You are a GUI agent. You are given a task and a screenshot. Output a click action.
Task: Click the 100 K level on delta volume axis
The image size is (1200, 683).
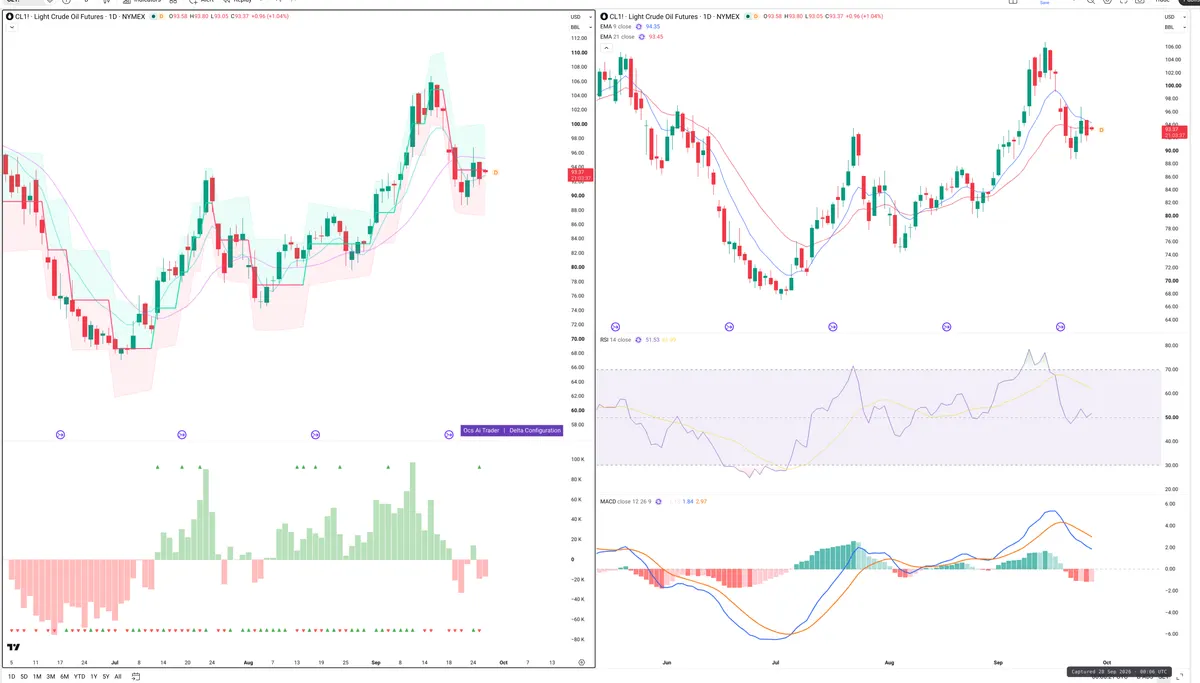577,459
